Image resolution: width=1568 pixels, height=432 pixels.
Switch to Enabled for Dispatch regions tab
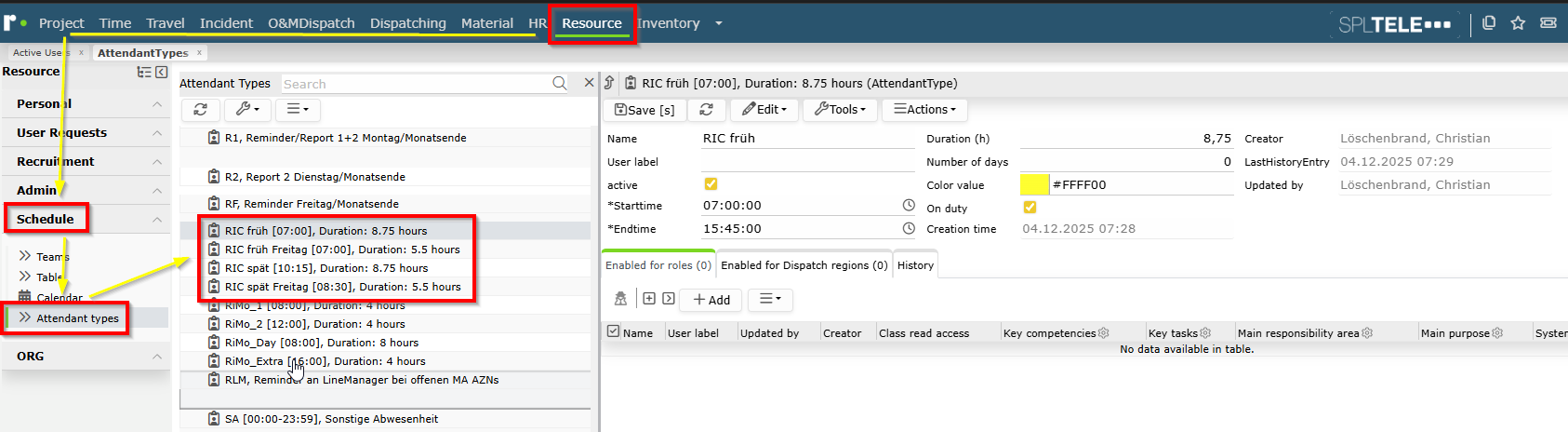coord(804,265)
